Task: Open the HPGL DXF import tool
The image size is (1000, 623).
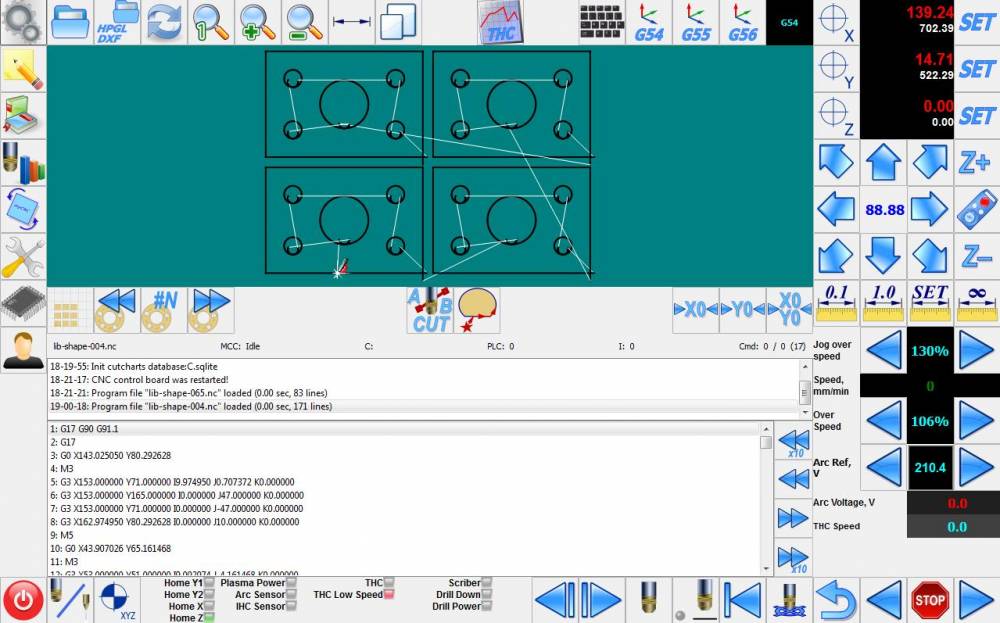Action: 117,22
